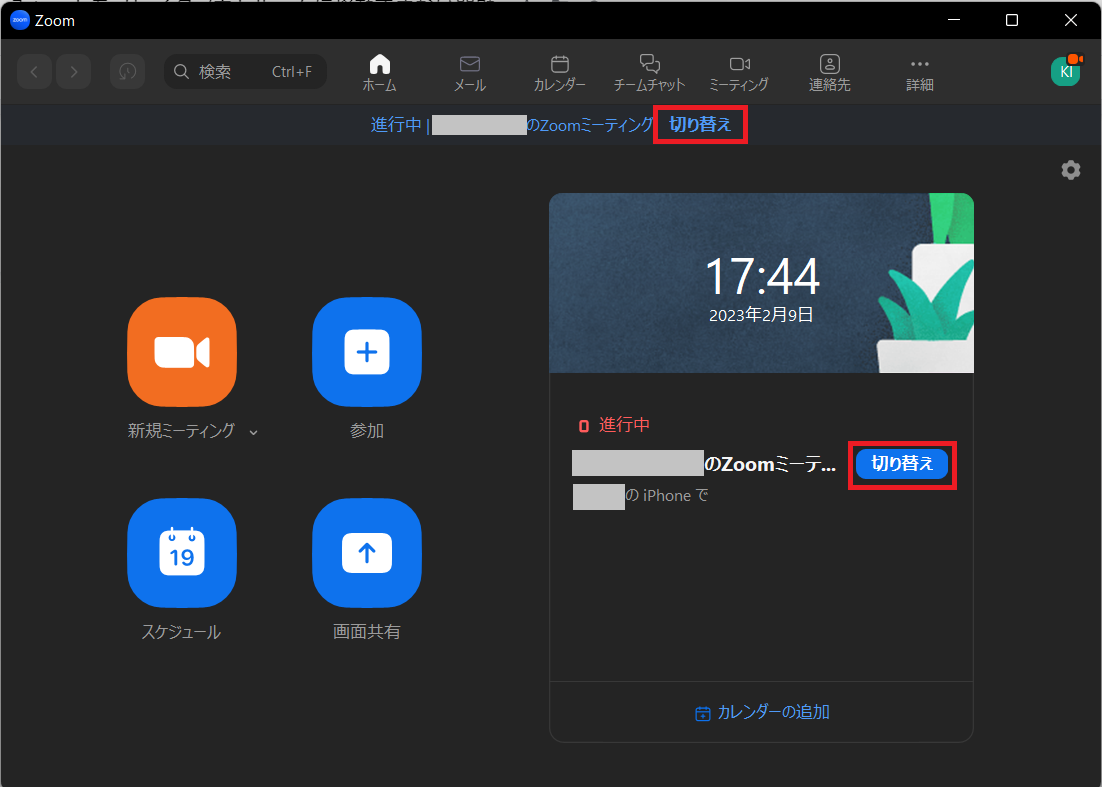Click the Share Screen (画面共有) arrow icon
1102x787 pixels.
pos(367,552)
